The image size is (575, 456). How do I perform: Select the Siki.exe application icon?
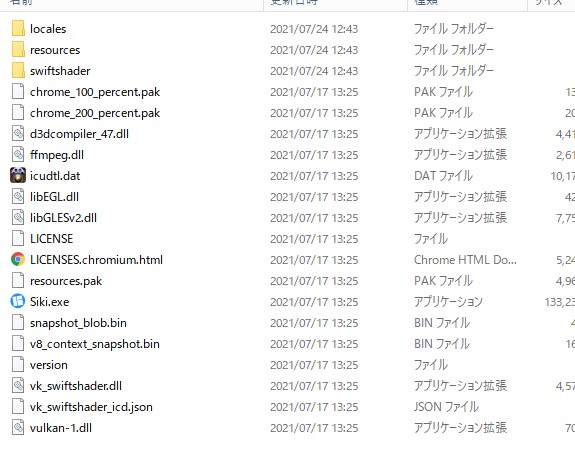(18, 302)
